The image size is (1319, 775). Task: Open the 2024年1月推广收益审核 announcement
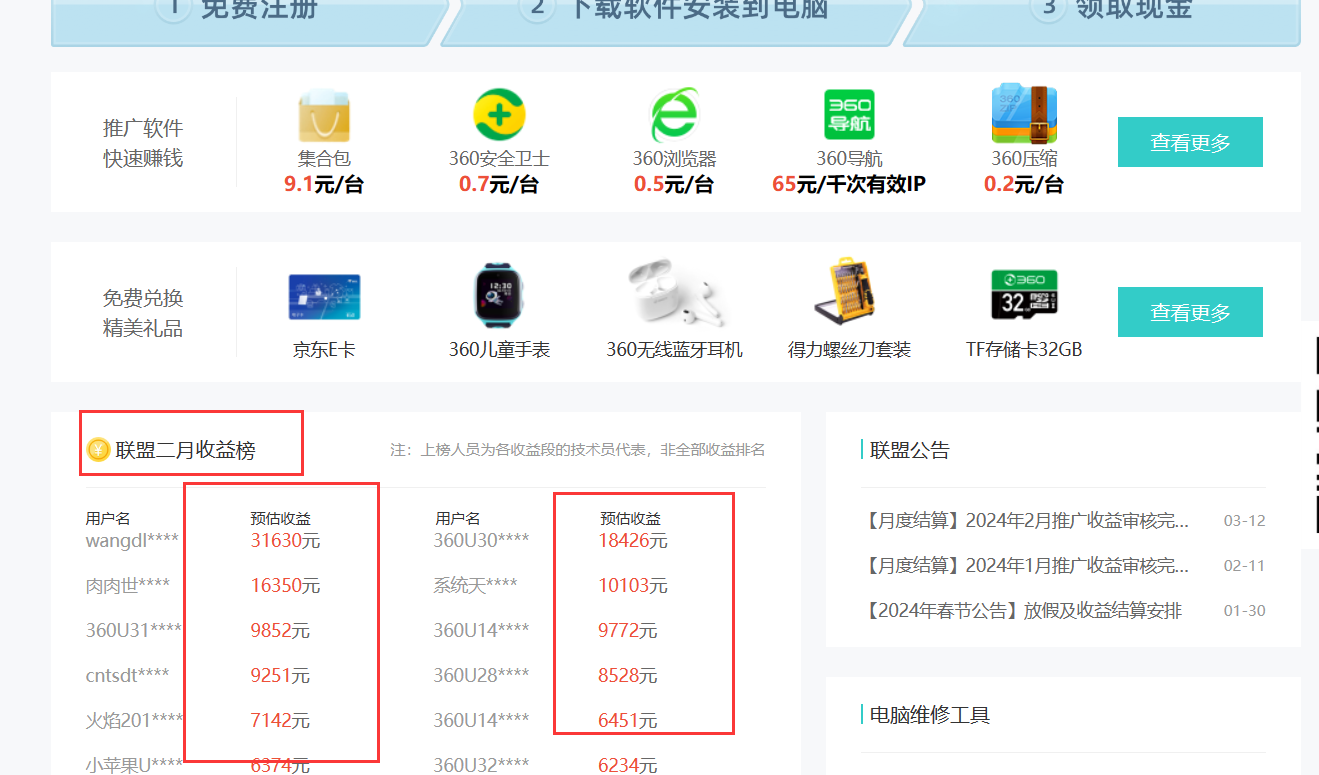1026,566
